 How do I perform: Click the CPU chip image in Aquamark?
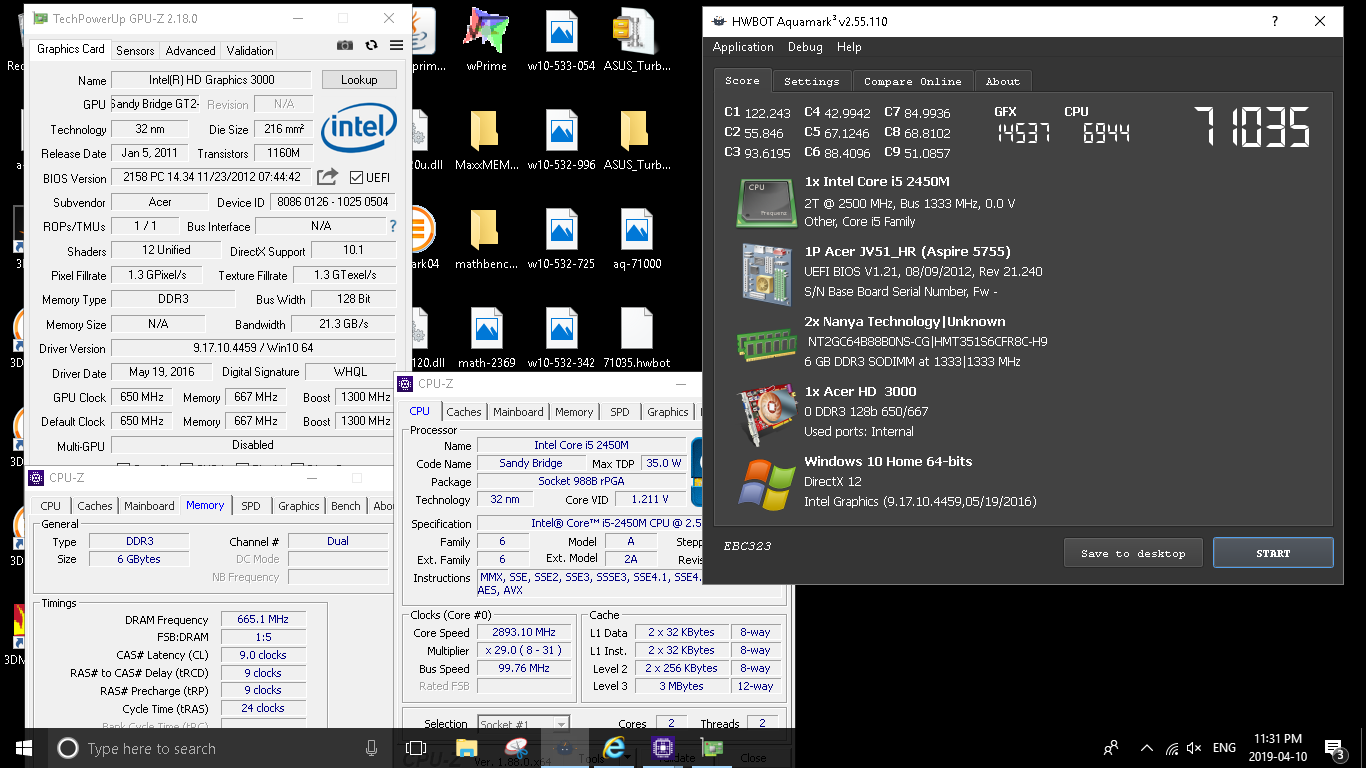pos(767,201)
